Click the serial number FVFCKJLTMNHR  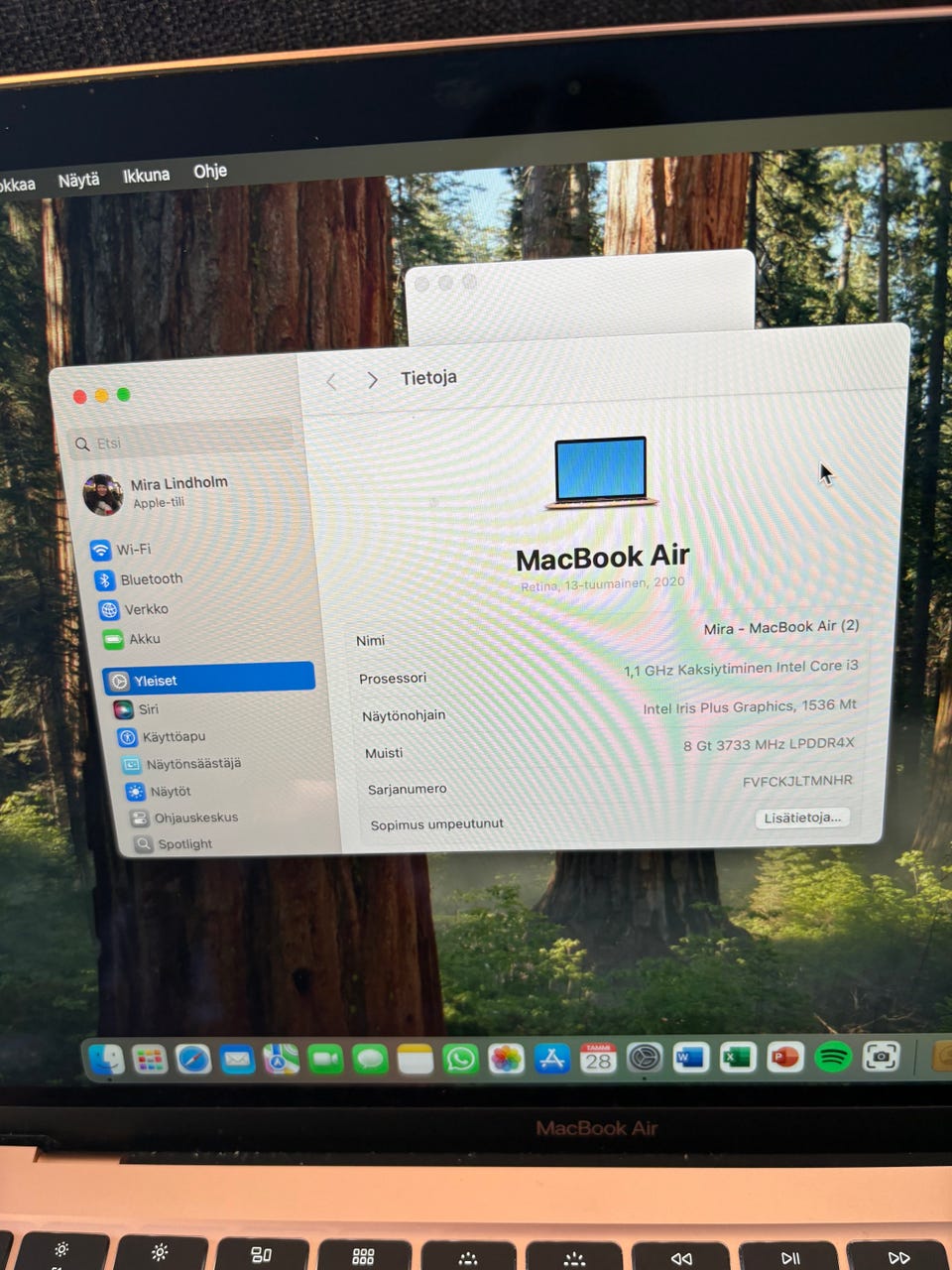coord(797,781)
